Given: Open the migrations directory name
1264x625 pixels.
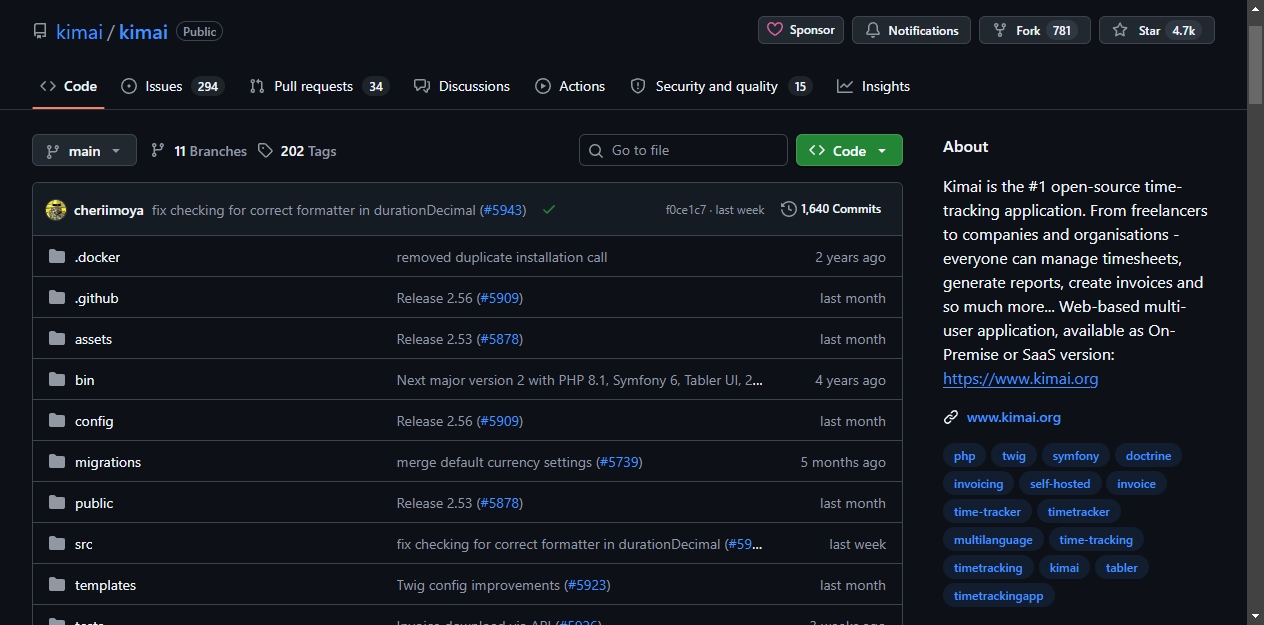Looking at the screenshot, I should pos(108,462).
